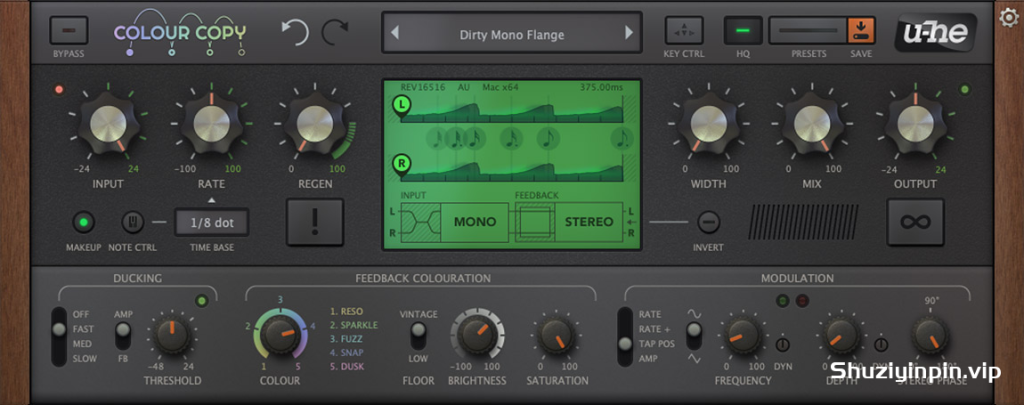1024x405 pixels.
Task: Toggle the green Makeup button
Action: 83,222
